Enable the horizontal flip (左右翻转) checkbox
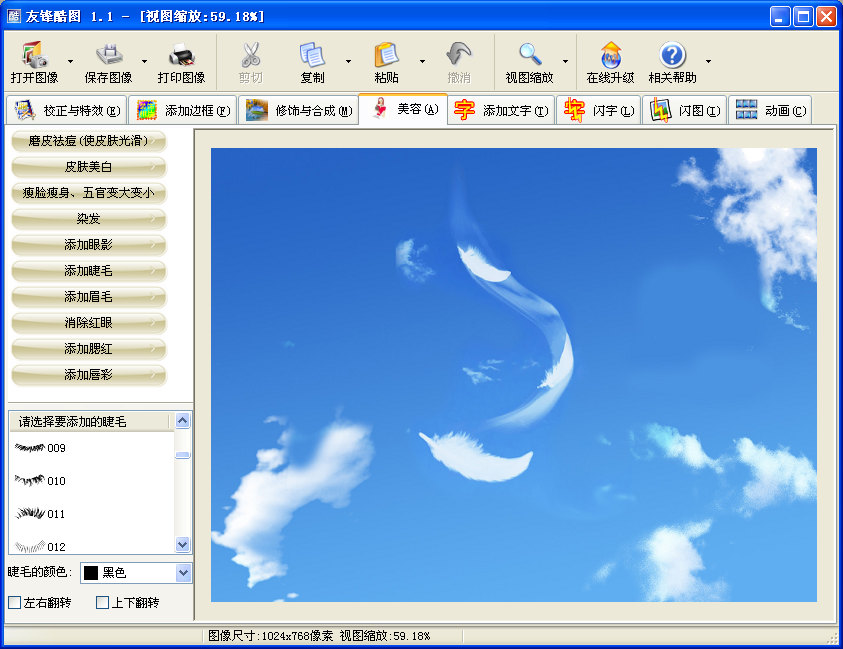This screenshot has height=649, width=843. (14, 603)
